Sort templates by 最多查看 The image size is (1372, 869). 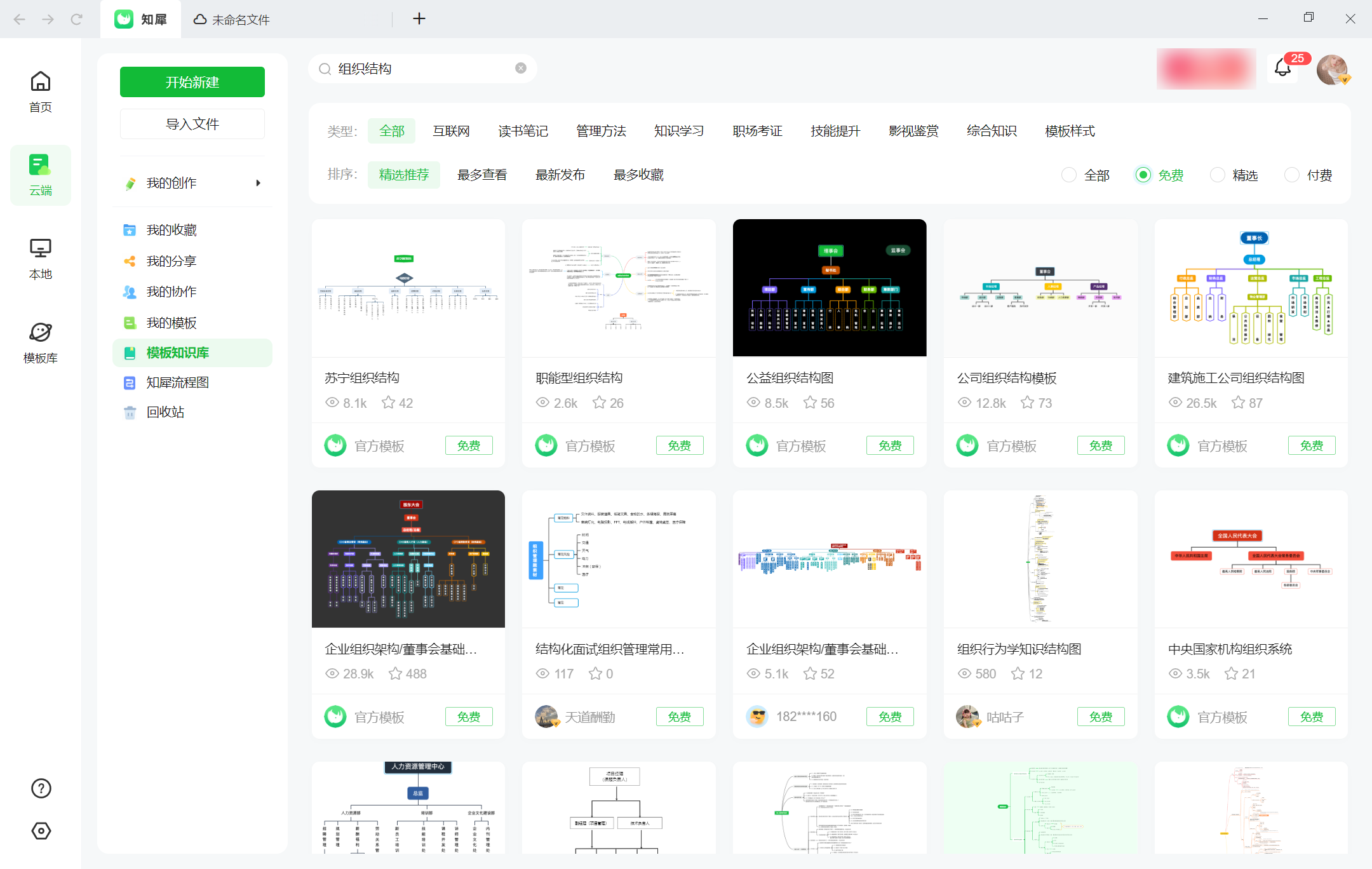[x=482, y=175]
